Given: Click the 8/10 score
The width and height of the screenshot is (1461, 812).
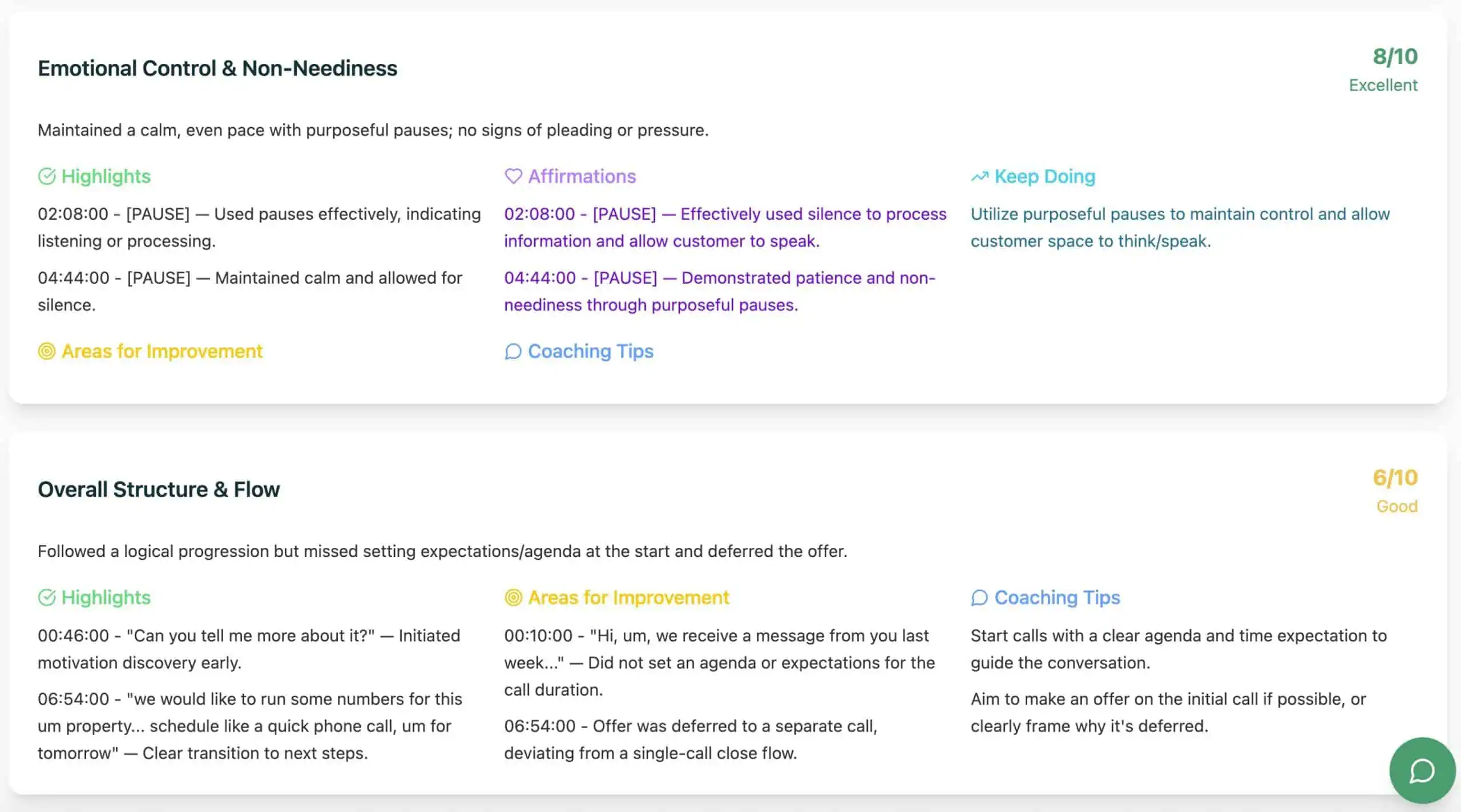Looking at the screenshot, I should pos(1395,56).
